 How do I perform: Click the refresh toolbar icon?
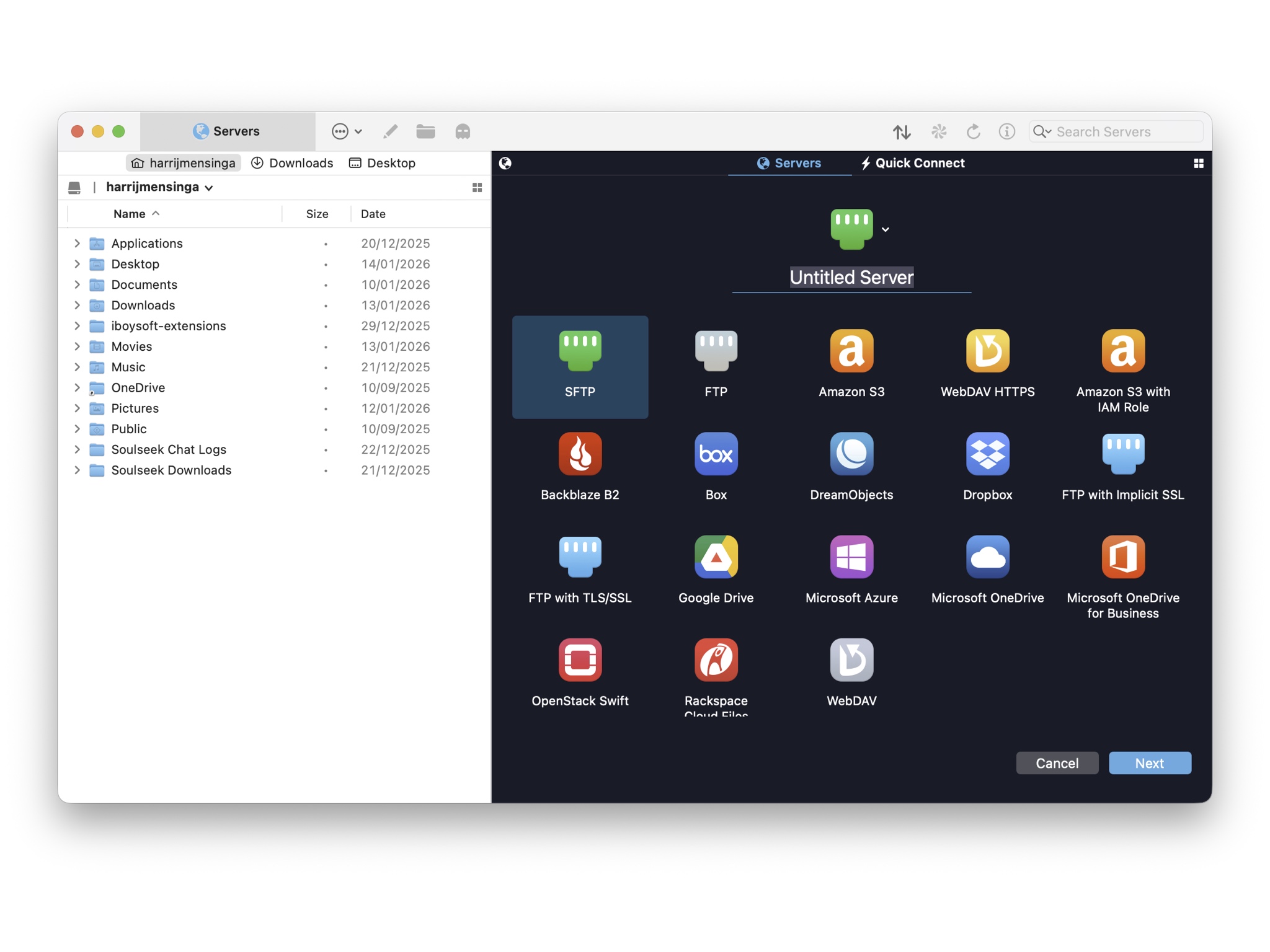click(x=973, y=131)
